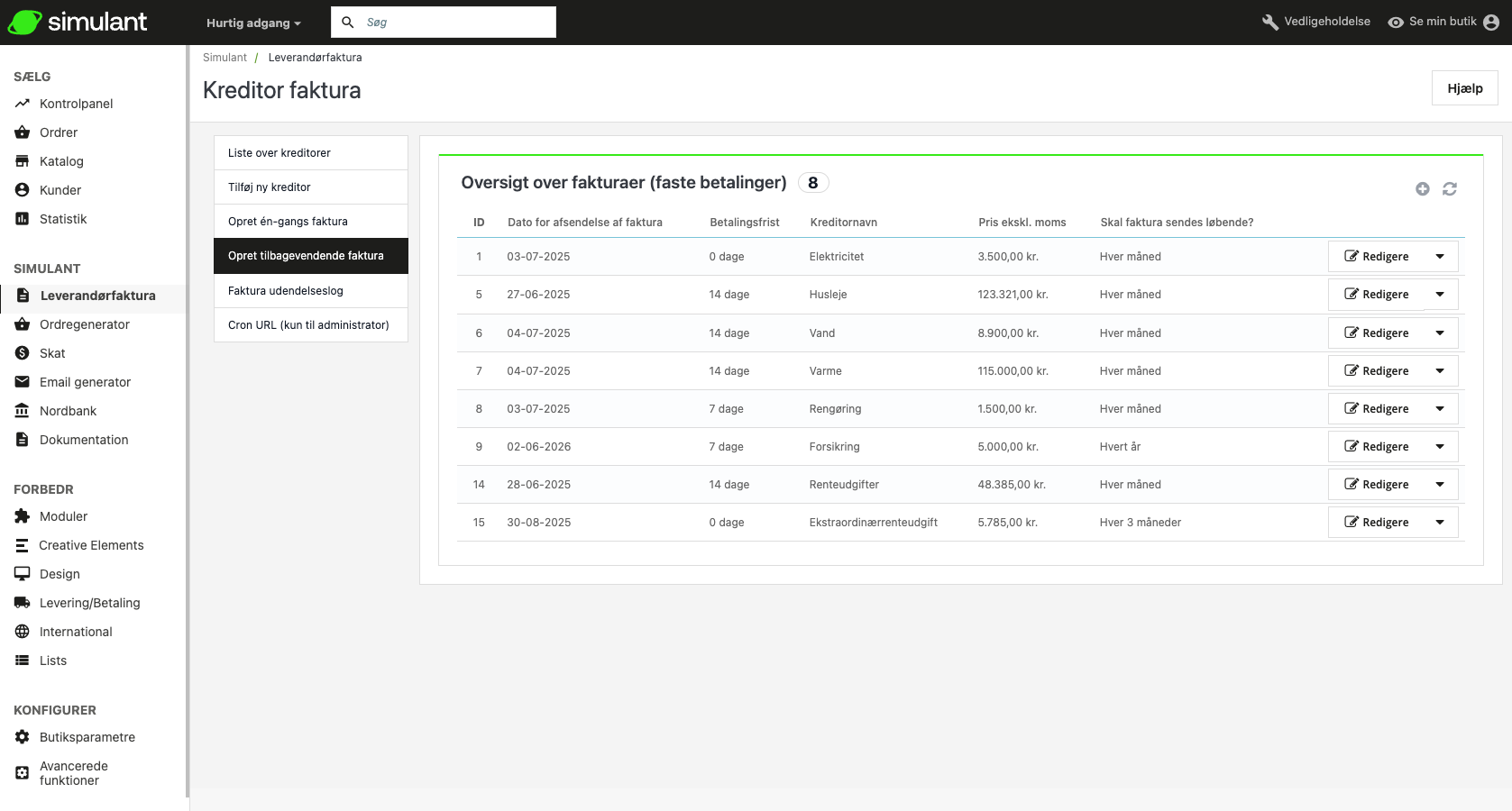Click the Simulant breadcrumb link
Image resolution: width=1512 pixels, height=811 pixels.
coord(225,58)
